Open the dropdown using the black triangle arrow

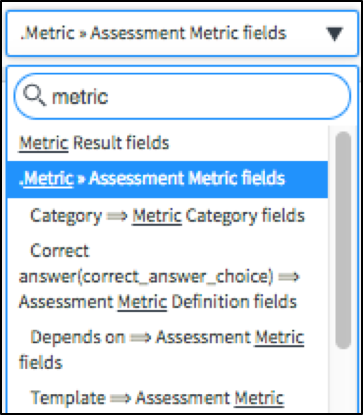335,34
